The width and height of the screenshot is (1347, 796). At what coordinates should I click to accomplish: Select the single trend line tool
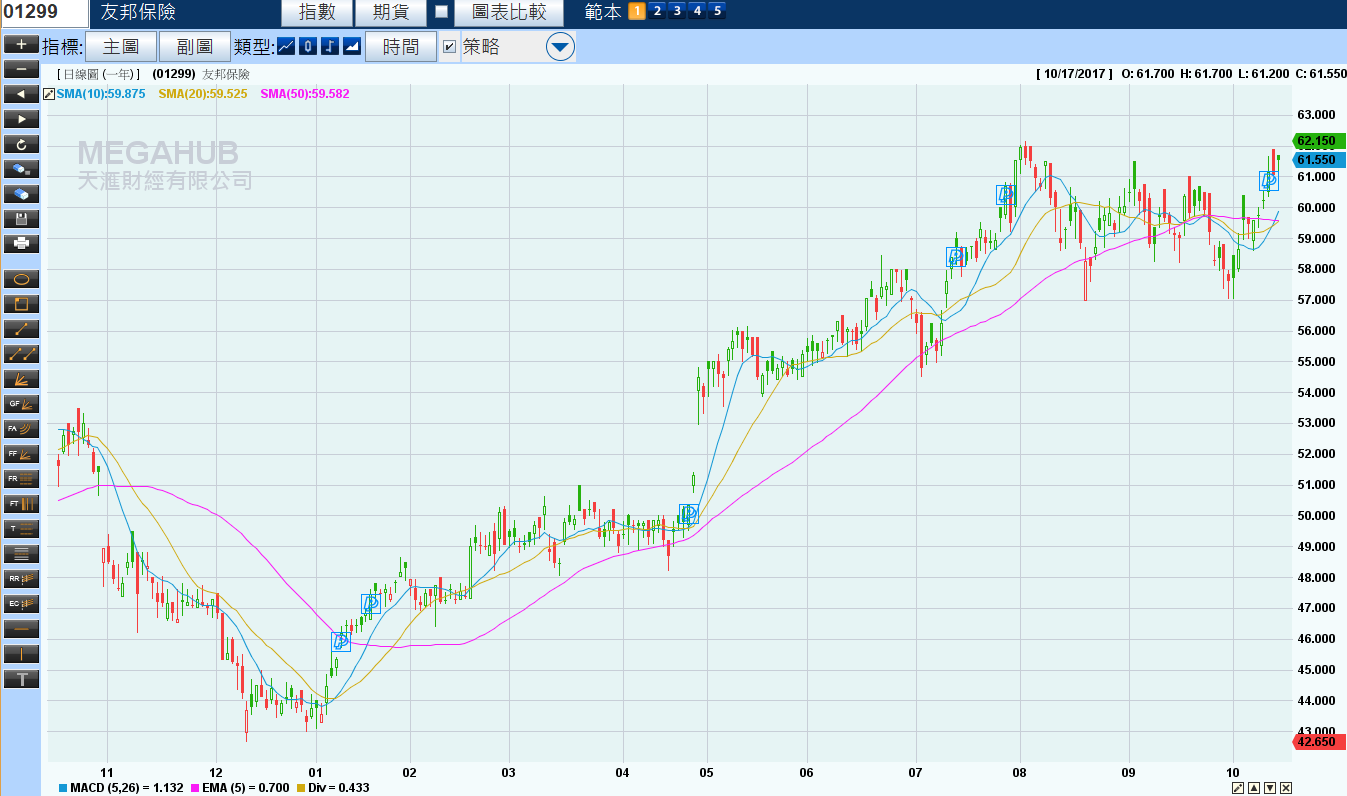[22, 329]
